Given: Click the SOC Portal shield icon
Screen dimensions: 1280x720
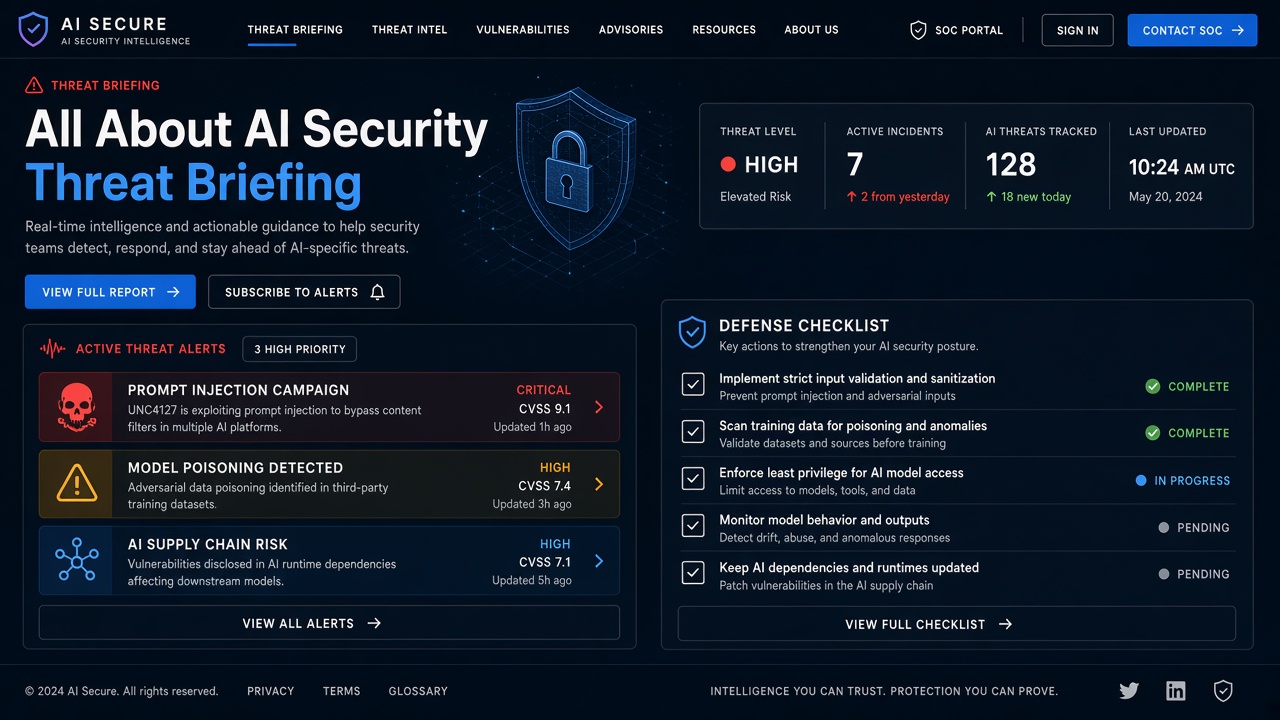Looking at the screenshot, I should (918, 30).
